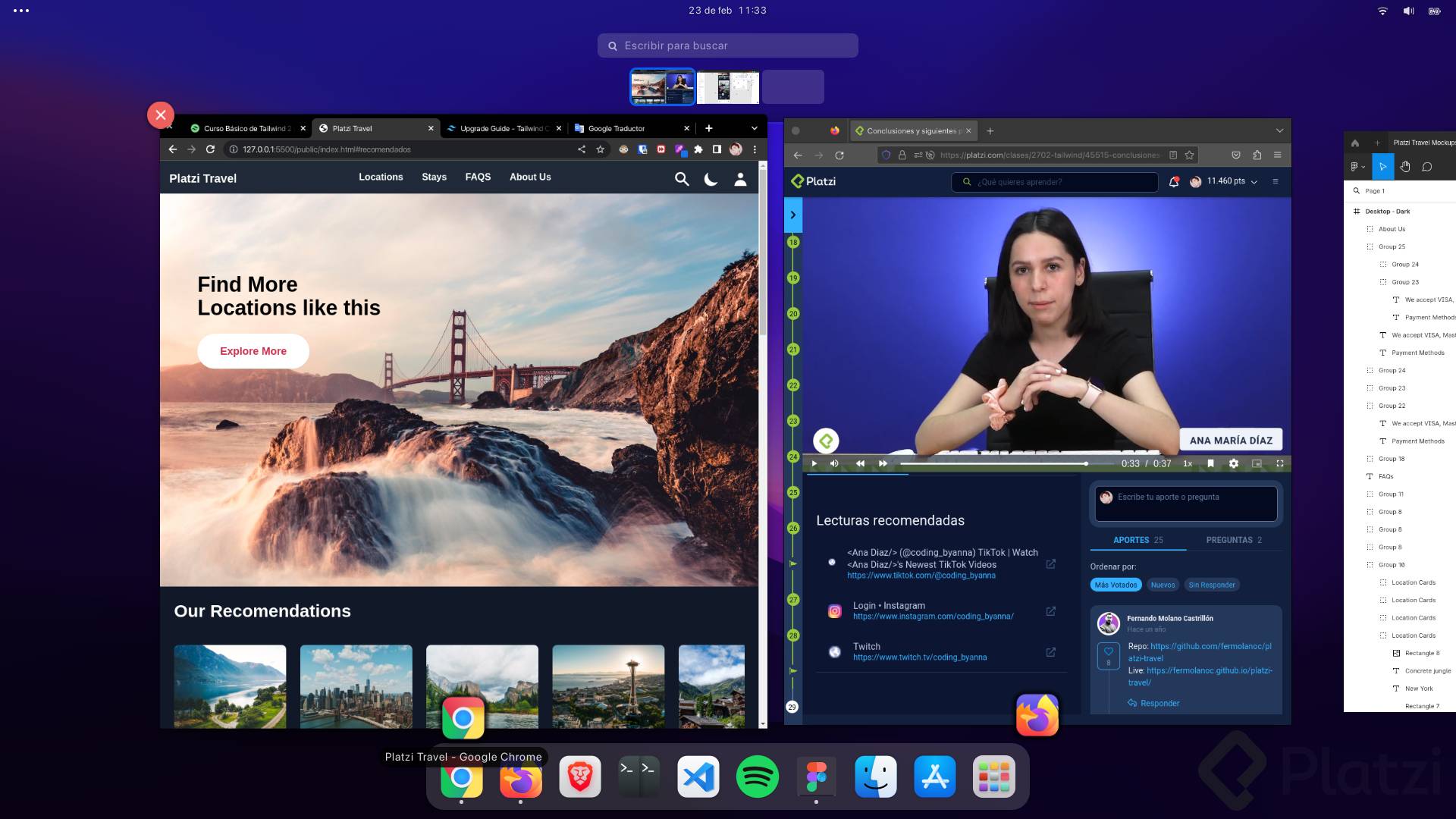Viewport: 1456px width, 819px height.
Task: Select the Desktop - Dark frame in Figma layers
Action: point(1387,212)
